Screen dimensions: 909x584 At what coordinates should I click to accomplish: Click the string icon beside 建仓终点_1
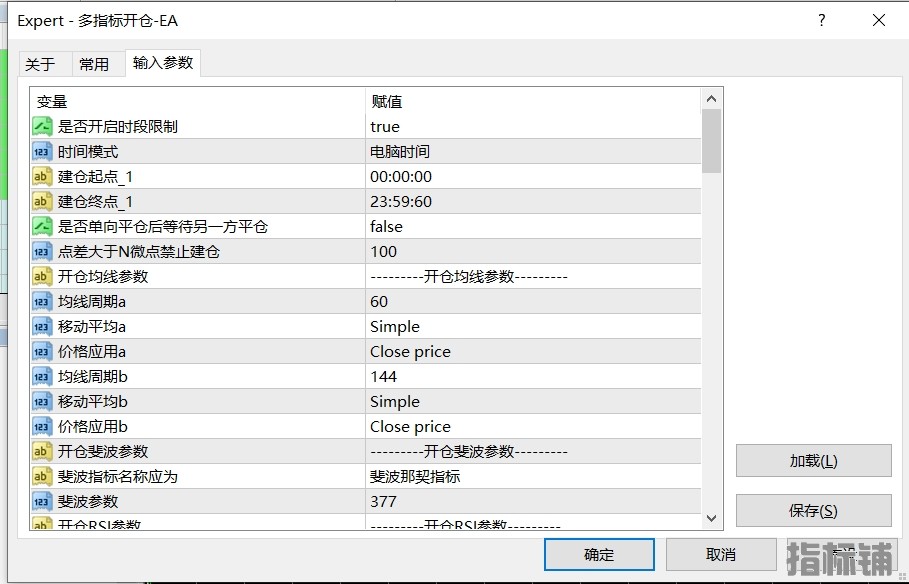(42, 202)
